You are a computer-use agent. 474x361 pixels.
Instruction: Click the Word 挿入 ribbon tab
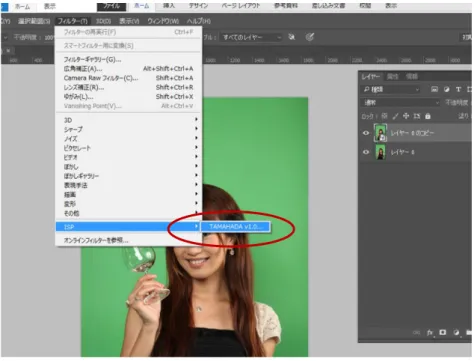coord(169,6)
